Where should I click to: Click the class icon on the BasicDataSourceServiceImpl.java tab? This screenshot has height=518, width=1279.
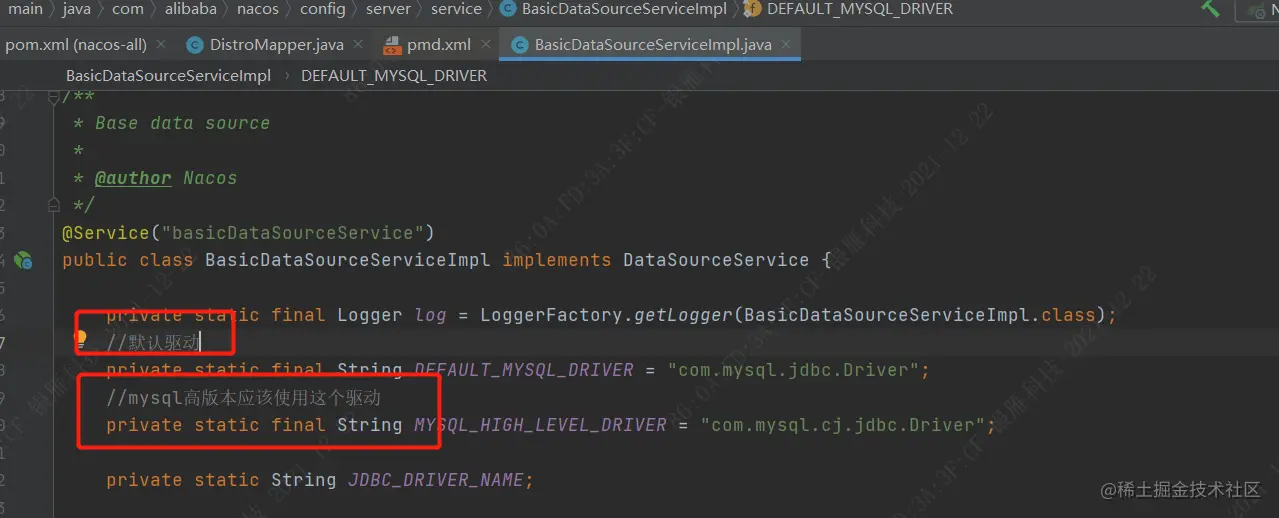point(519,45)
